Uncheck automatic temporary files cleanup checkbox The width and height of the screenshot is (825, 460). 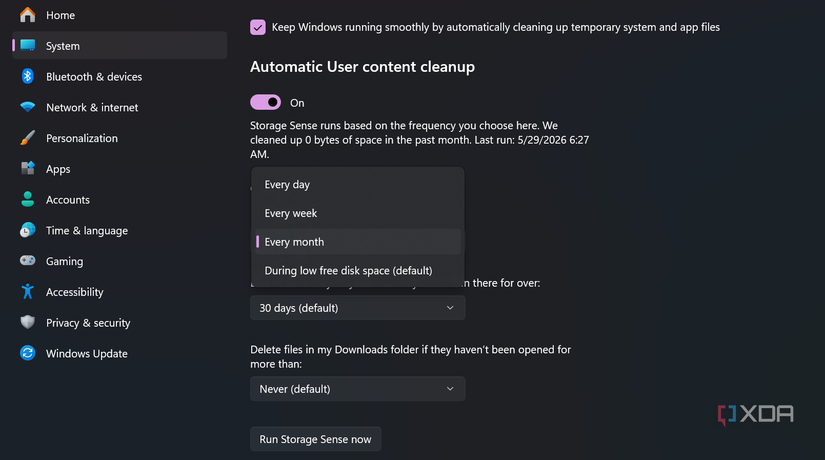click(258, 27)
